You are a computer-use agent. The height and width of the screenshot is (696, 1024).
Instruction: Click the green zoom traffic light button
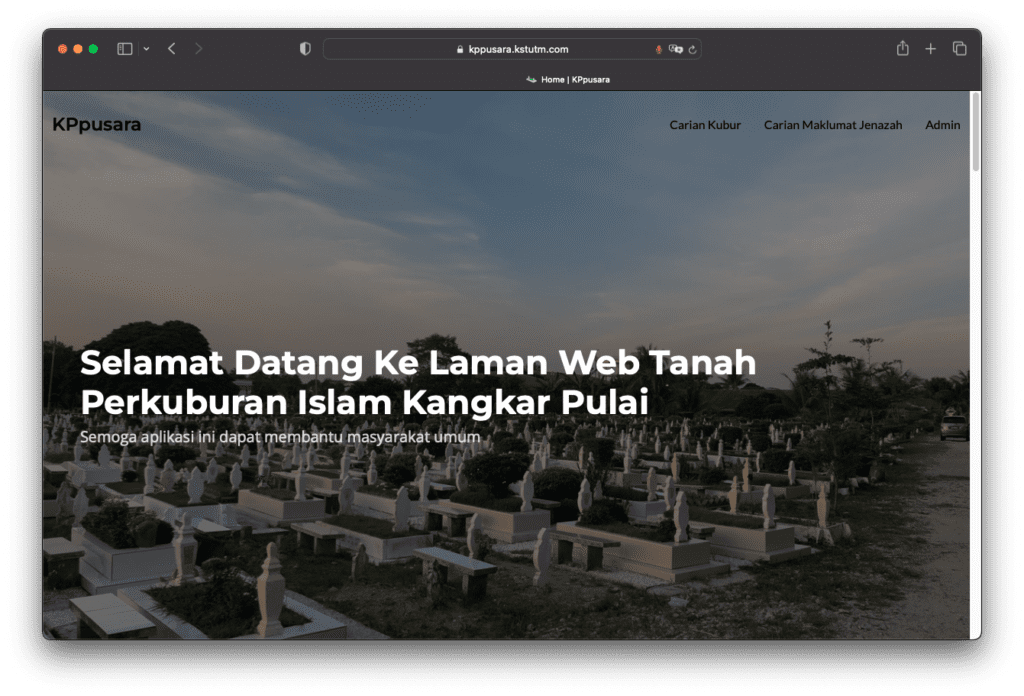[93, 47]
